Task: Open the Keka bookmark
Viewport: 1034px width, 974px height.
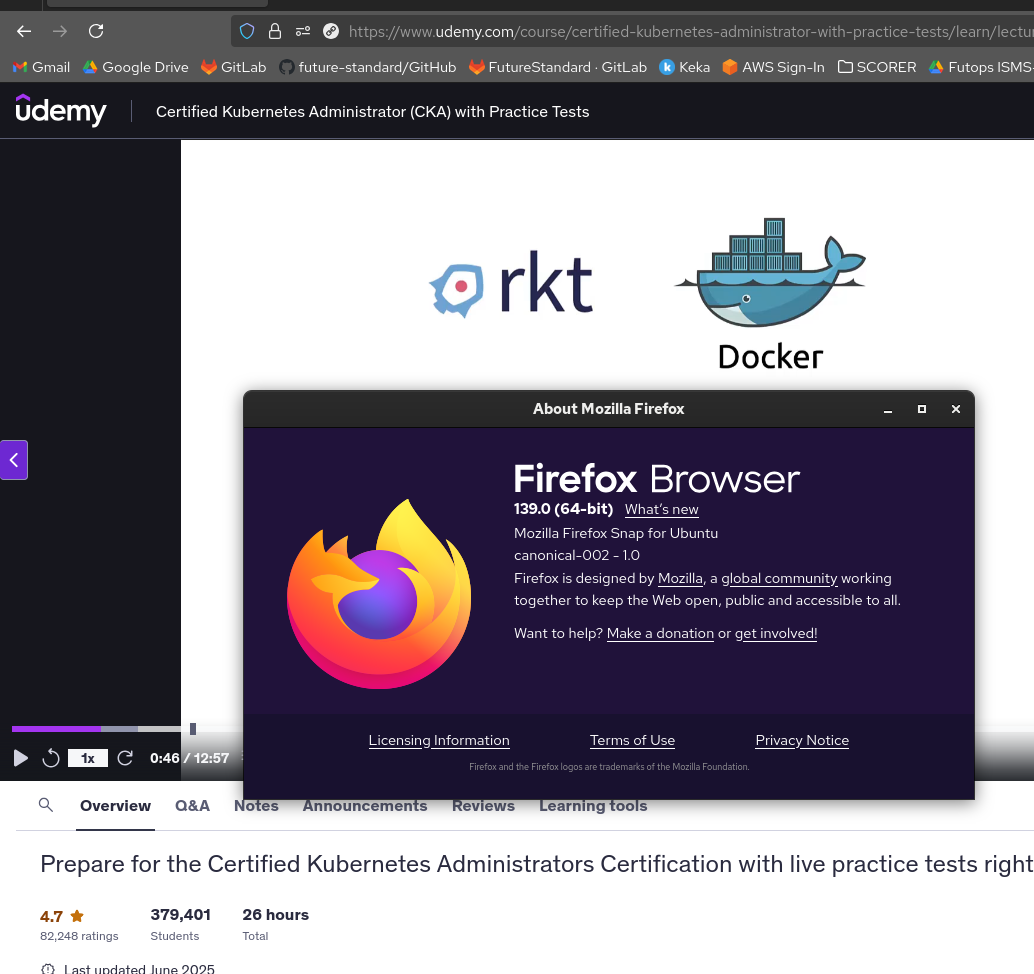Action: pos(684,67)
